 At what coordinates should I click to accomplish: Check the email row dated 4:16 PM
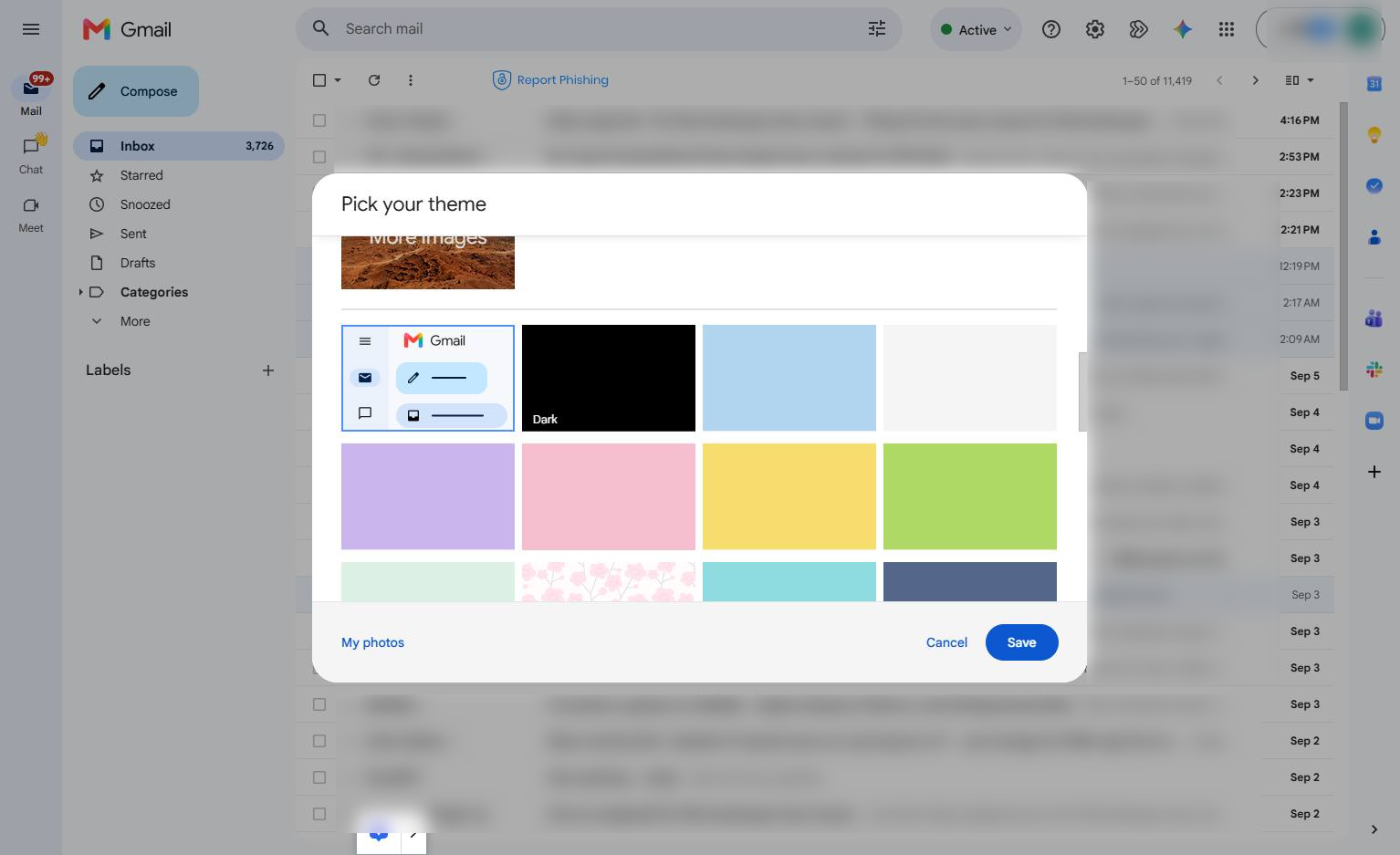(x=319, y=120)
